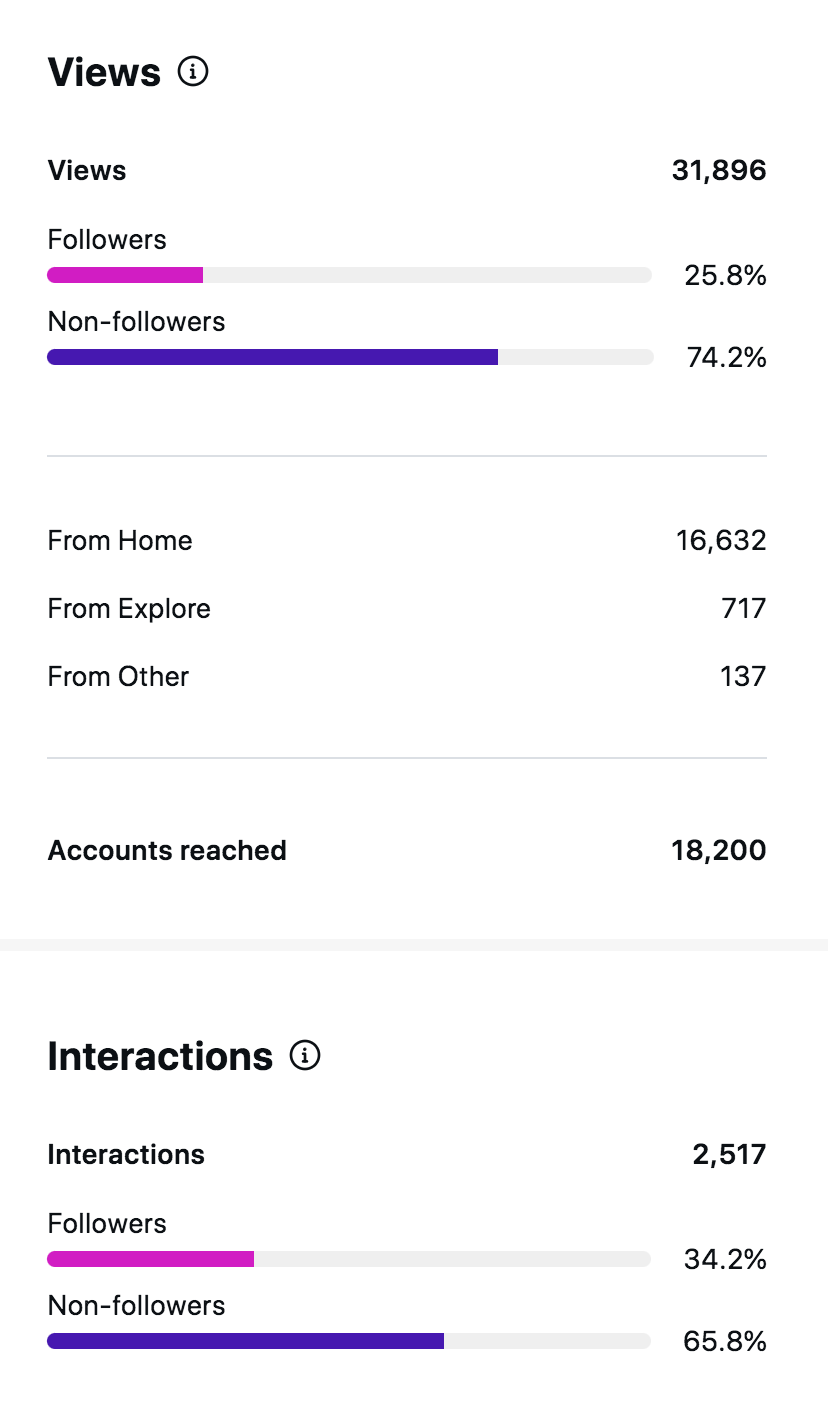Click the 31,896 total views number
The width and height of the screenshot is (828, 1412).
click(719, 170)
